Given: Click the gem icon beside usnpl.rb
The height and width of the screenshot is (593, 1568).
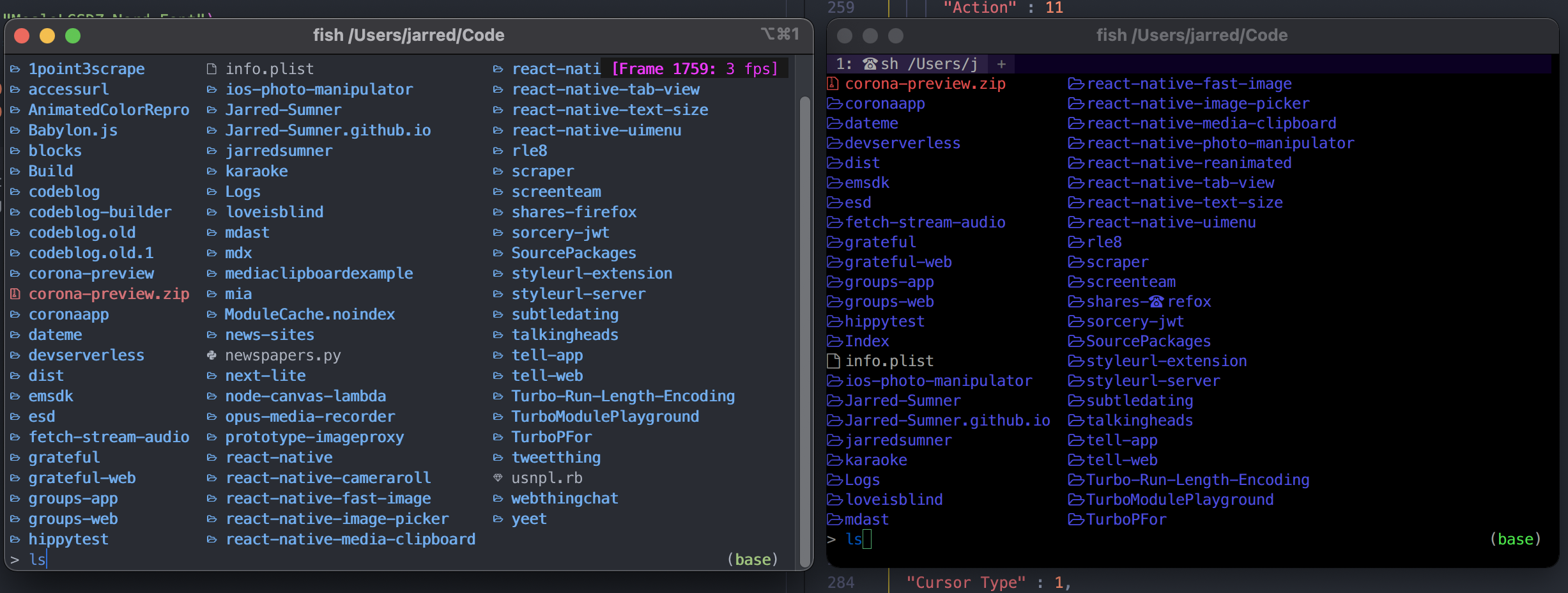Looking at the screenshot, I should [498, 477].
